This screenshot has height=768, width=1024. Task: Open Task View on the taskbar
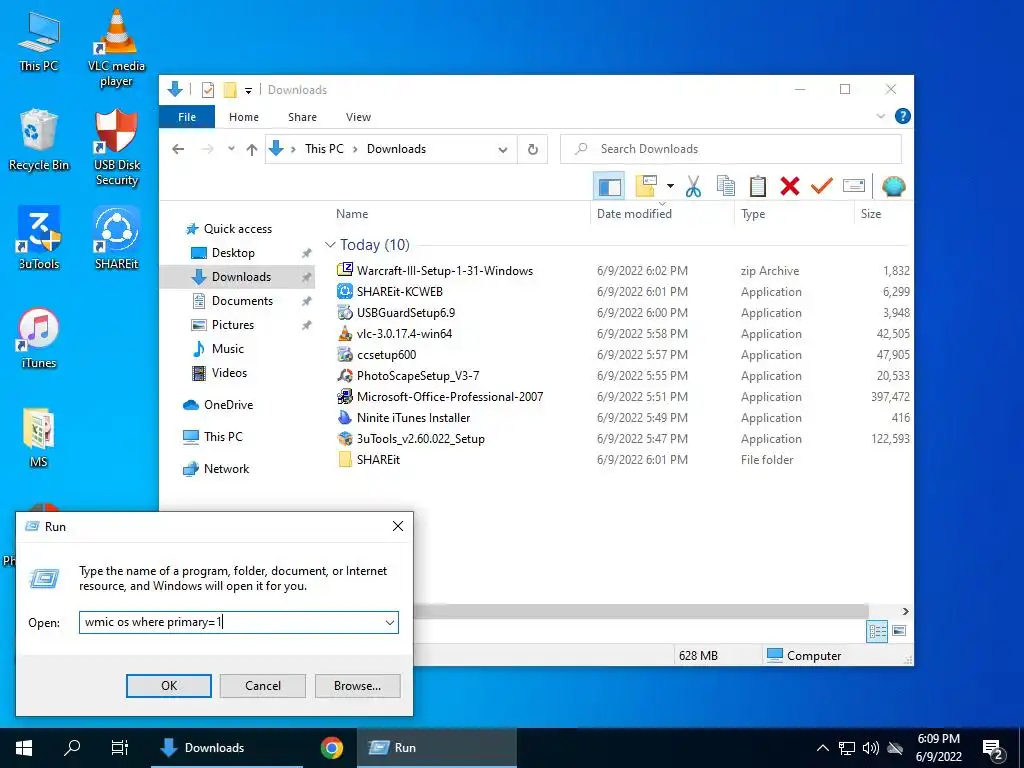point(120,748)
